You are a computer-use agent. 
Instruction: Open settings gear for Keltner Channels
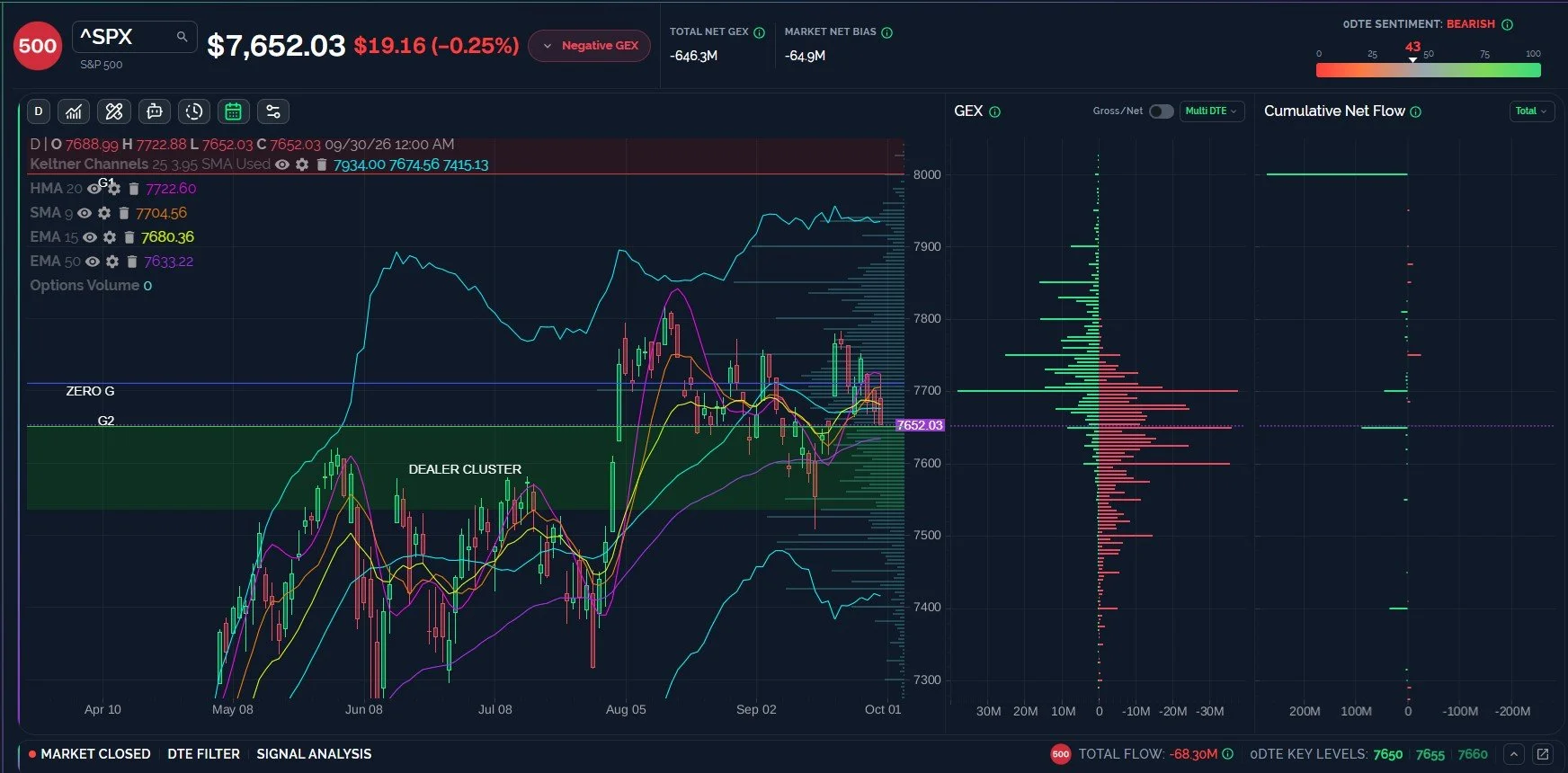coord(302,164)
